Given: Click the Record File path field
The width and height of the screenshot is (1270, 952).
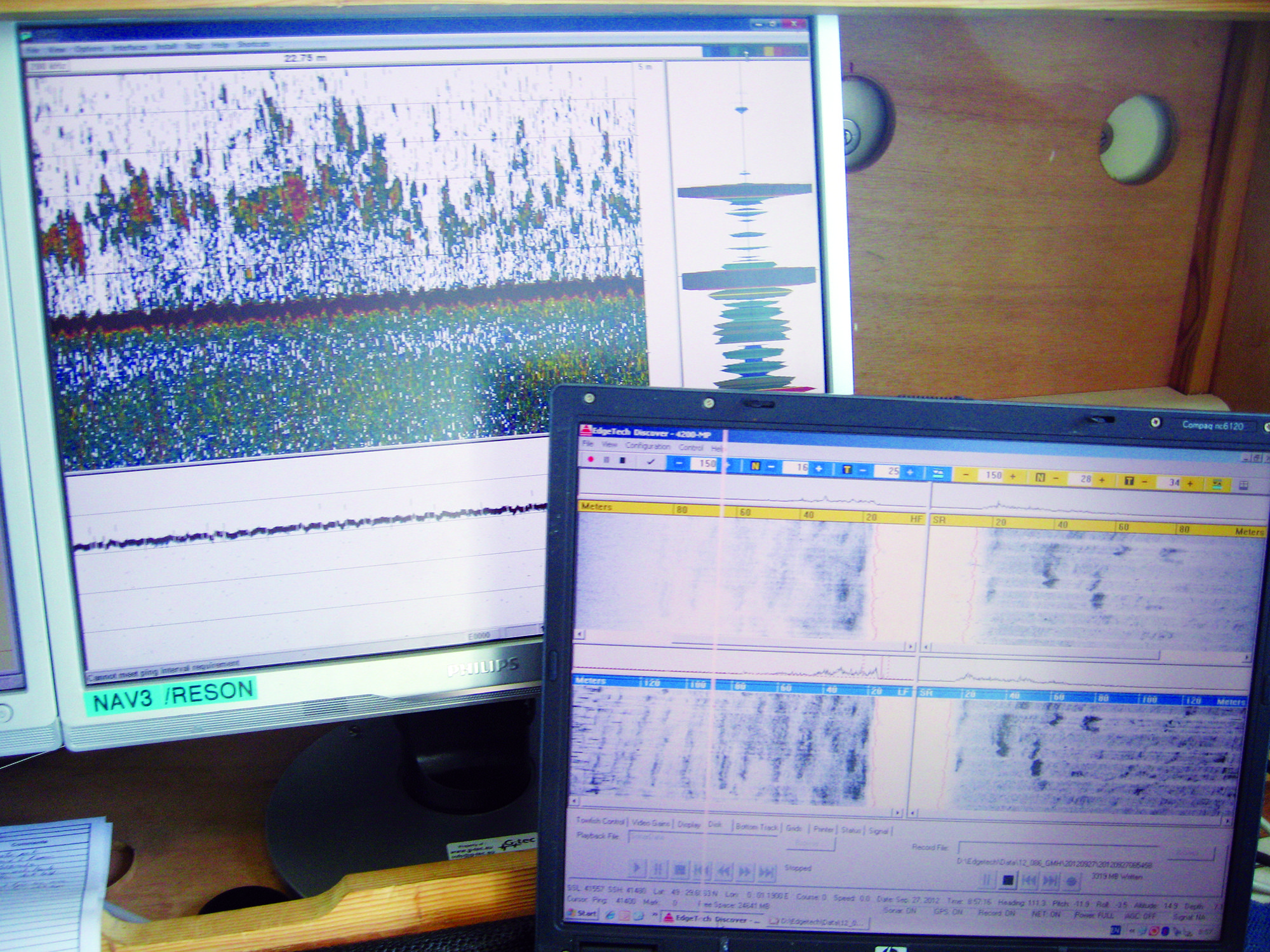Looking at the screenshot, I should point(1057,850).
